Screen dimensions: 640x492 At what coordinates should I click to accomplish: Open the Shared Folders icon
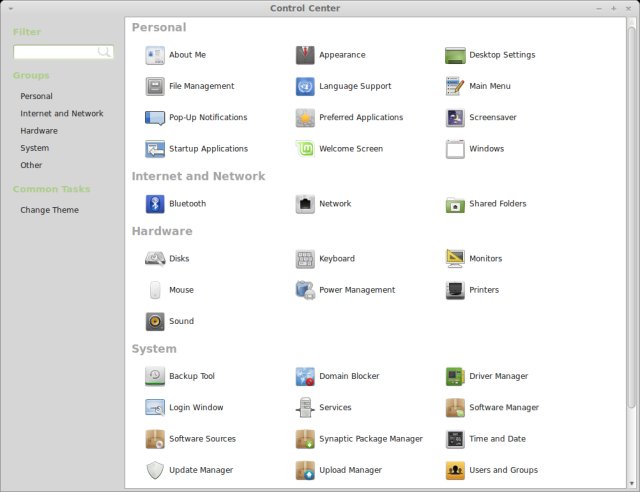point(455,204)
